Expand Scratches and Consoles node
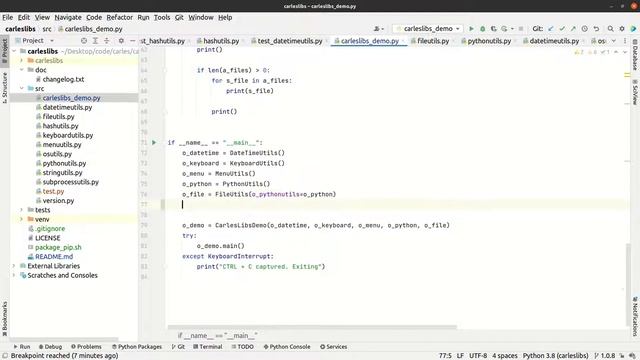 click(x=15, y=275)
